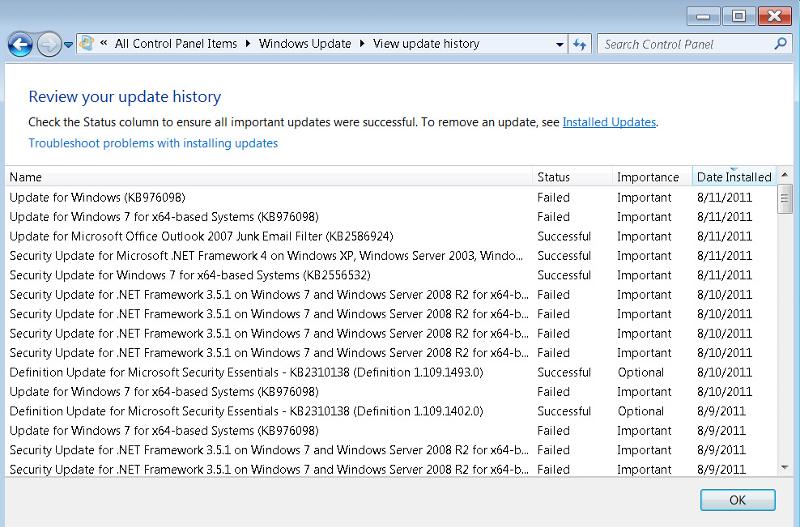Click the scrollbar up arrow
The height and width of the screenshot is (527, 800).
pos(785,175)
